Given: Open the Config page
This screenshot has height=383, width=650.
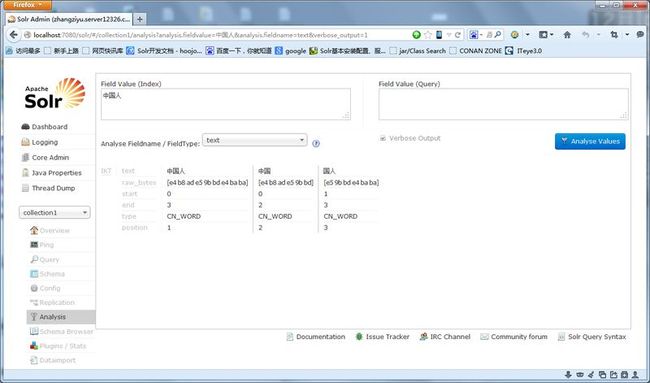Looking at the screenshot, I should [46, 288].
